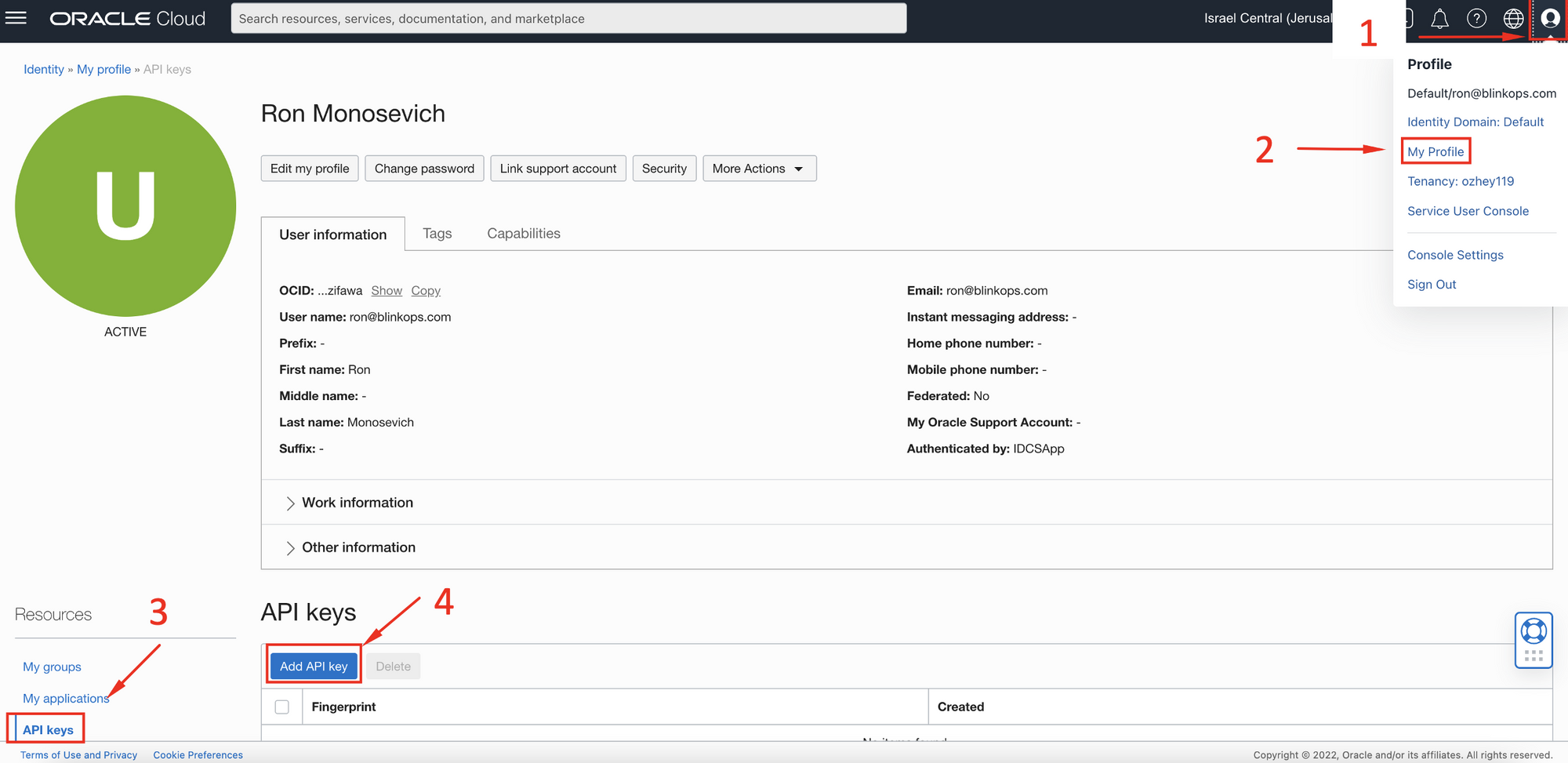The height and width of the screenshot is (763, 1568).
Task: Switch to the Capabilities tab
Action: point(524,234)
